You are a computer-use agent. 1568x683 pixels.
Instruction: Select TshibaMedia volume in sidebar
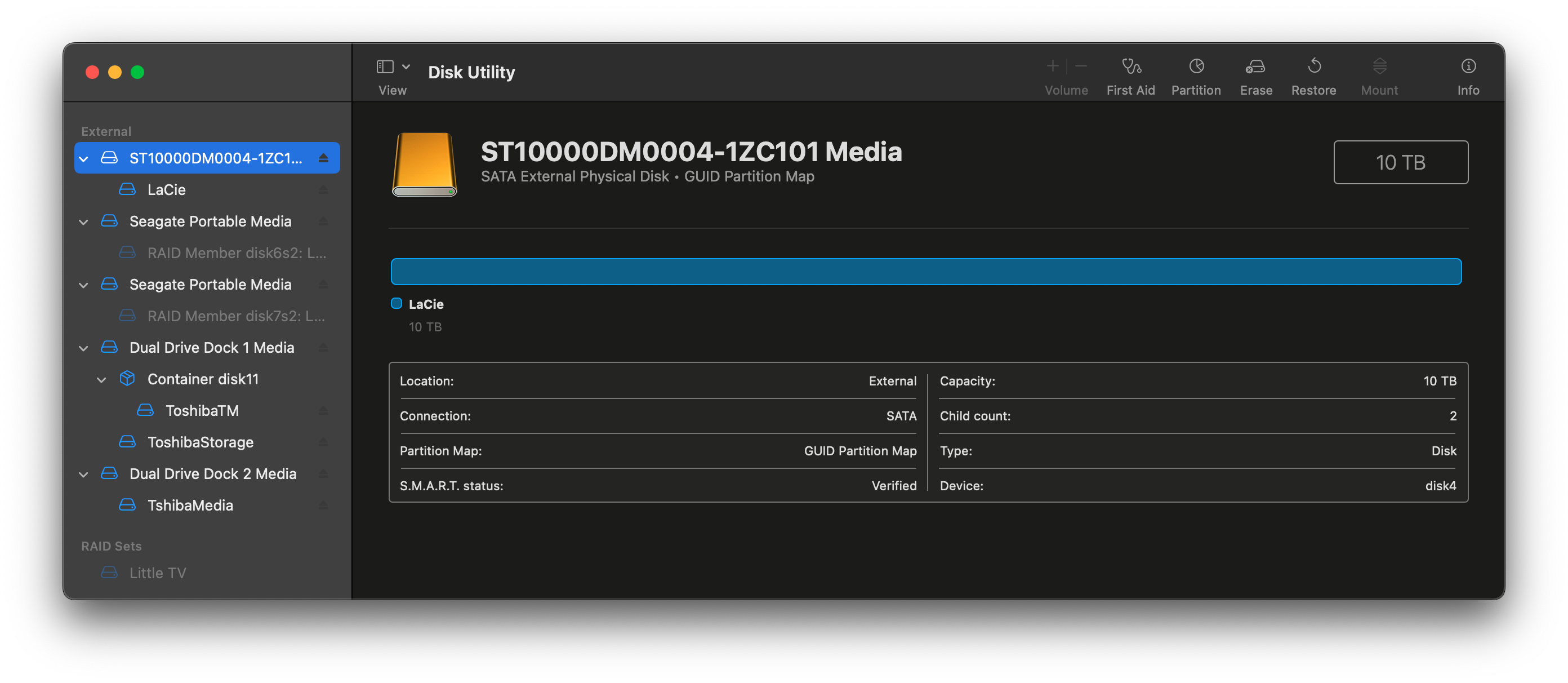click(x=190, y=505)
